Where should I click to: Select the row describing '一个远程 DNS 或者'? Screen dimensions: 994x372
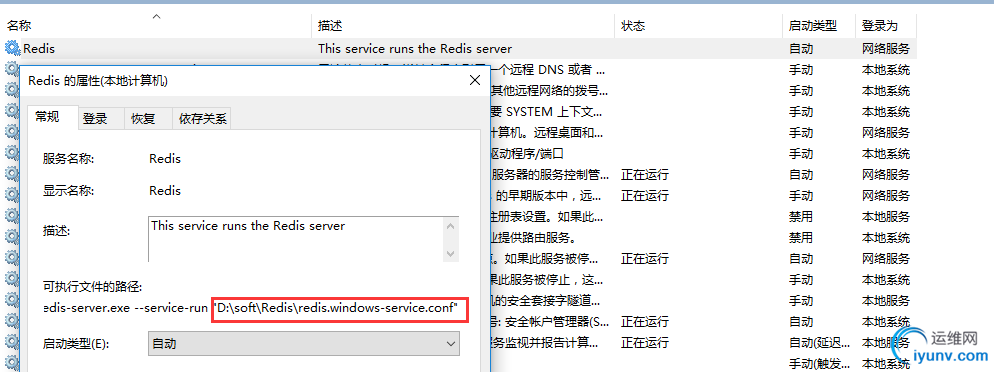point(548,70)
